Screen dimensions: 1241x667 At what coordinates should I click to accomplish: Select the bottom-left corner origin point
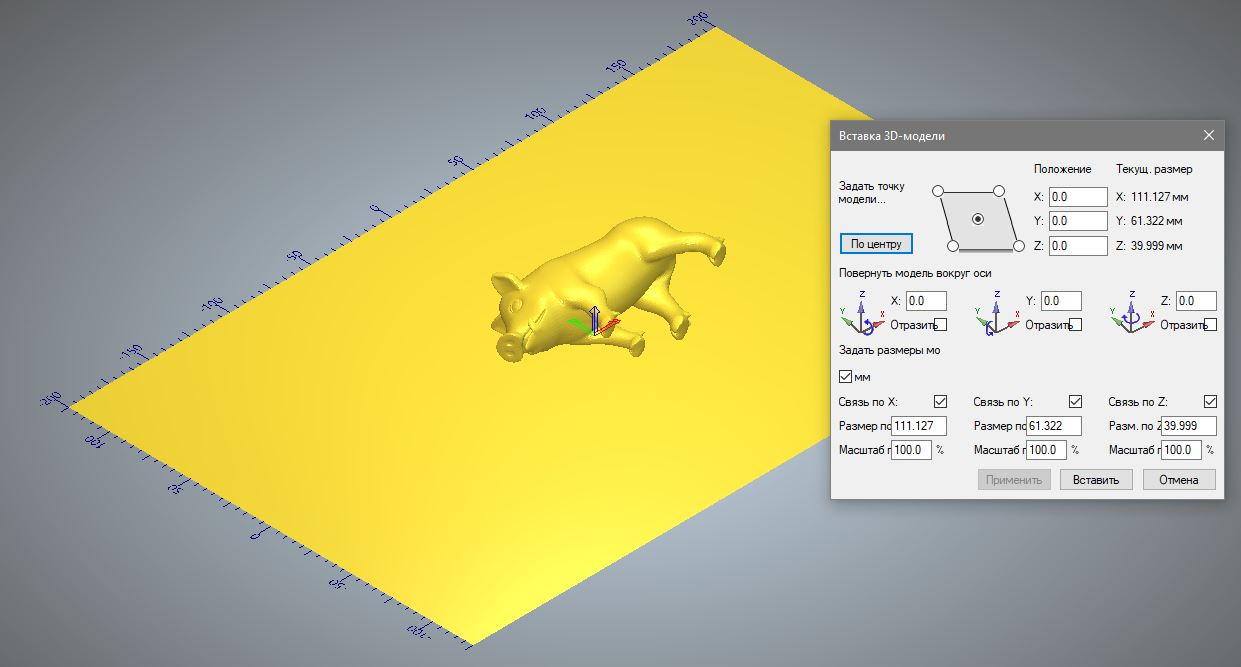click(952, 245)
